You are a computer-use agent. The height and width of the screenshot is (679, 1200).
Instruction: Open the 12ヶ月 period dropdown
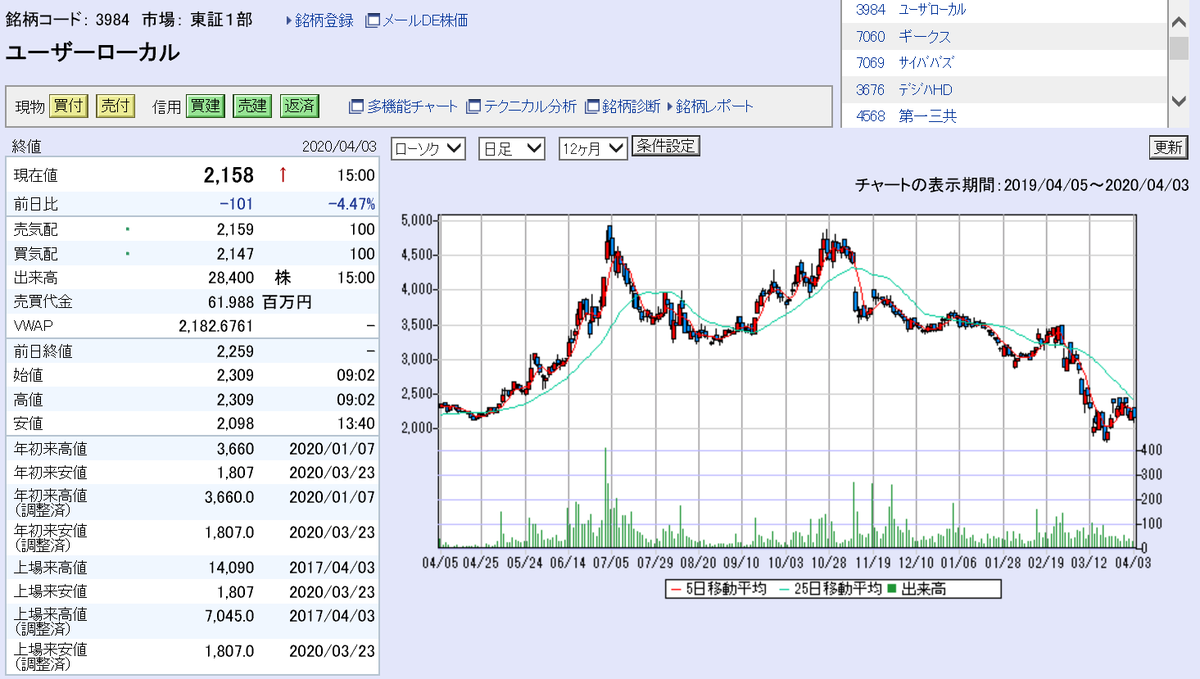coord(593,148)
